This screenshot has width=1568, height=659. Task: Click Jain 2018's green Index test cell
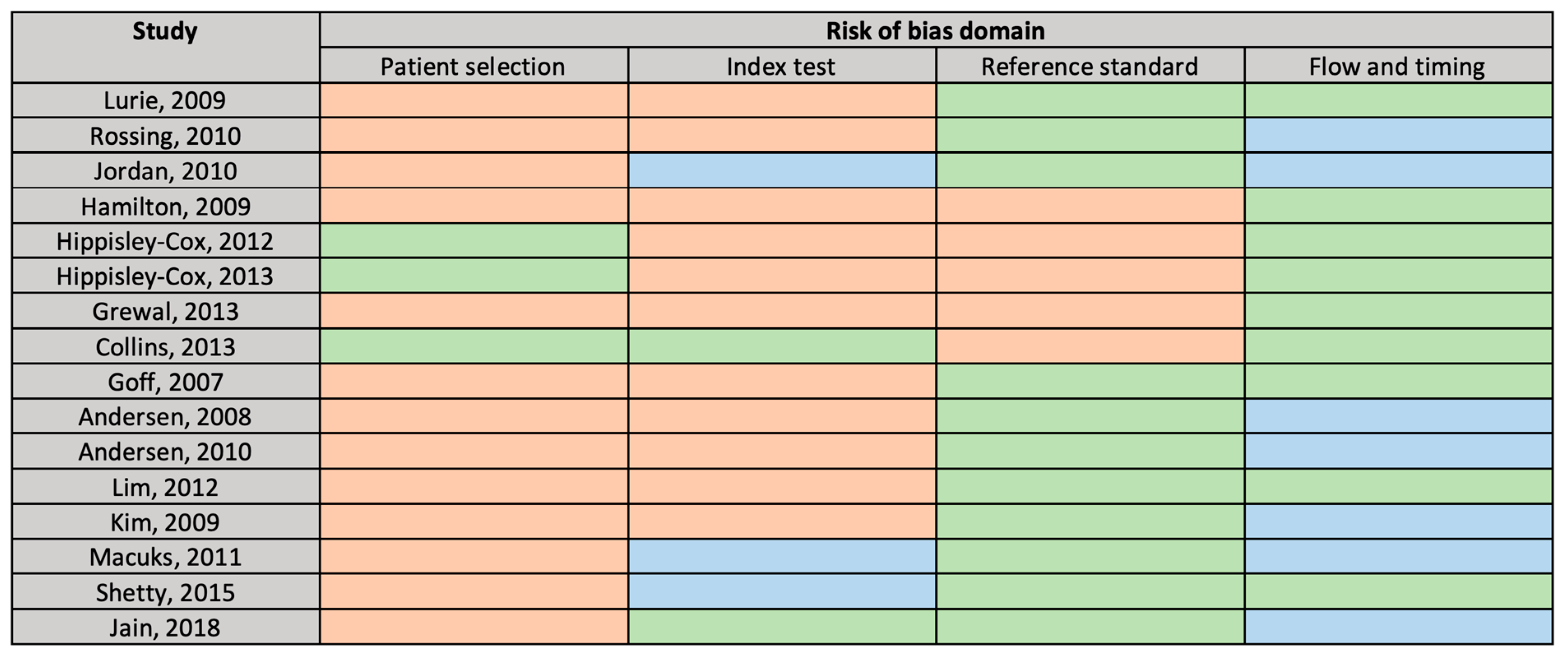pos(782,627)
